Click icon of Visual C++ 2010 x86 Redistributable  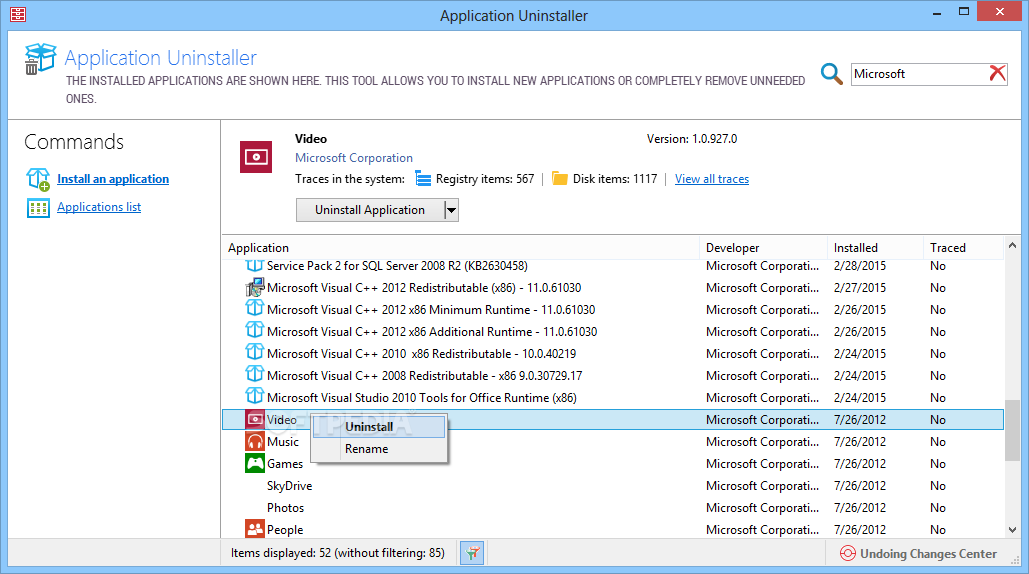pos(255,352)
